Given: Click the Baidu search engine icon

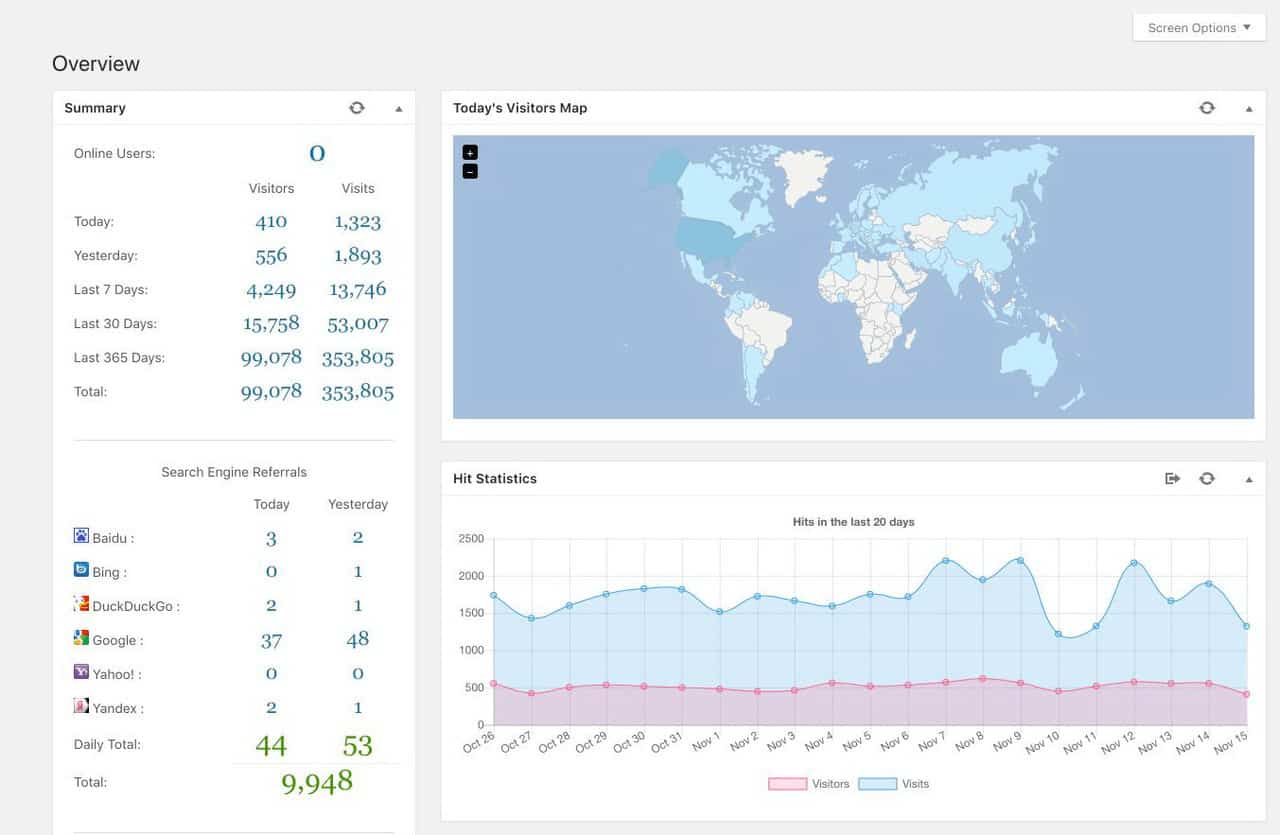Looking at the screenshot, I should 81,536.
